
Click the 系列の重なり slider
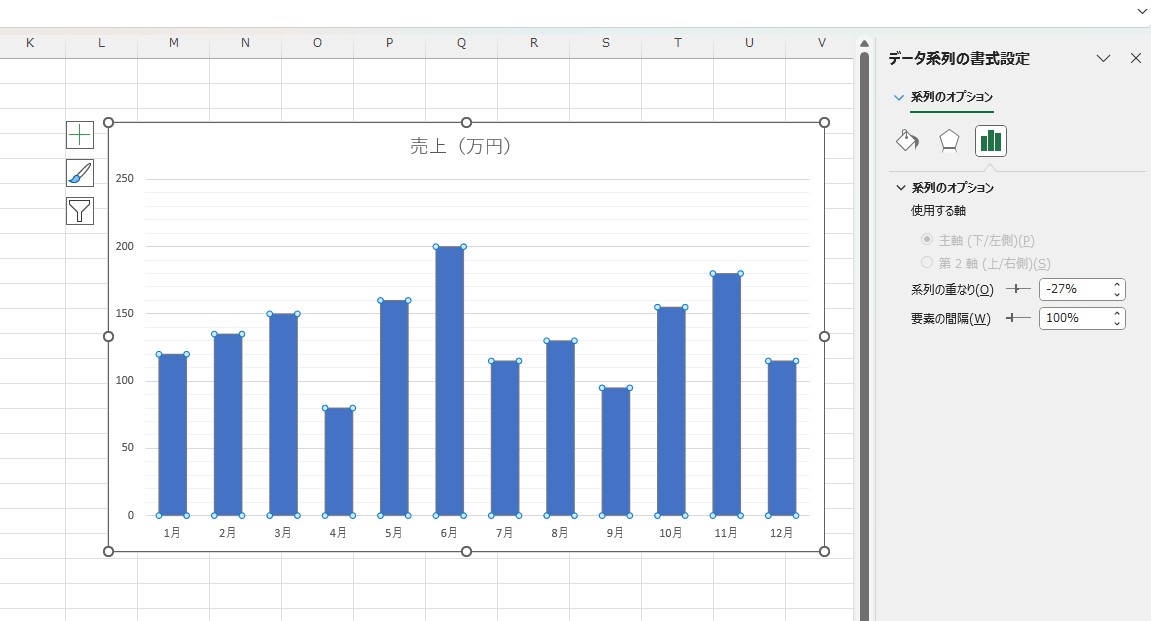click(x=1018, y=289)
